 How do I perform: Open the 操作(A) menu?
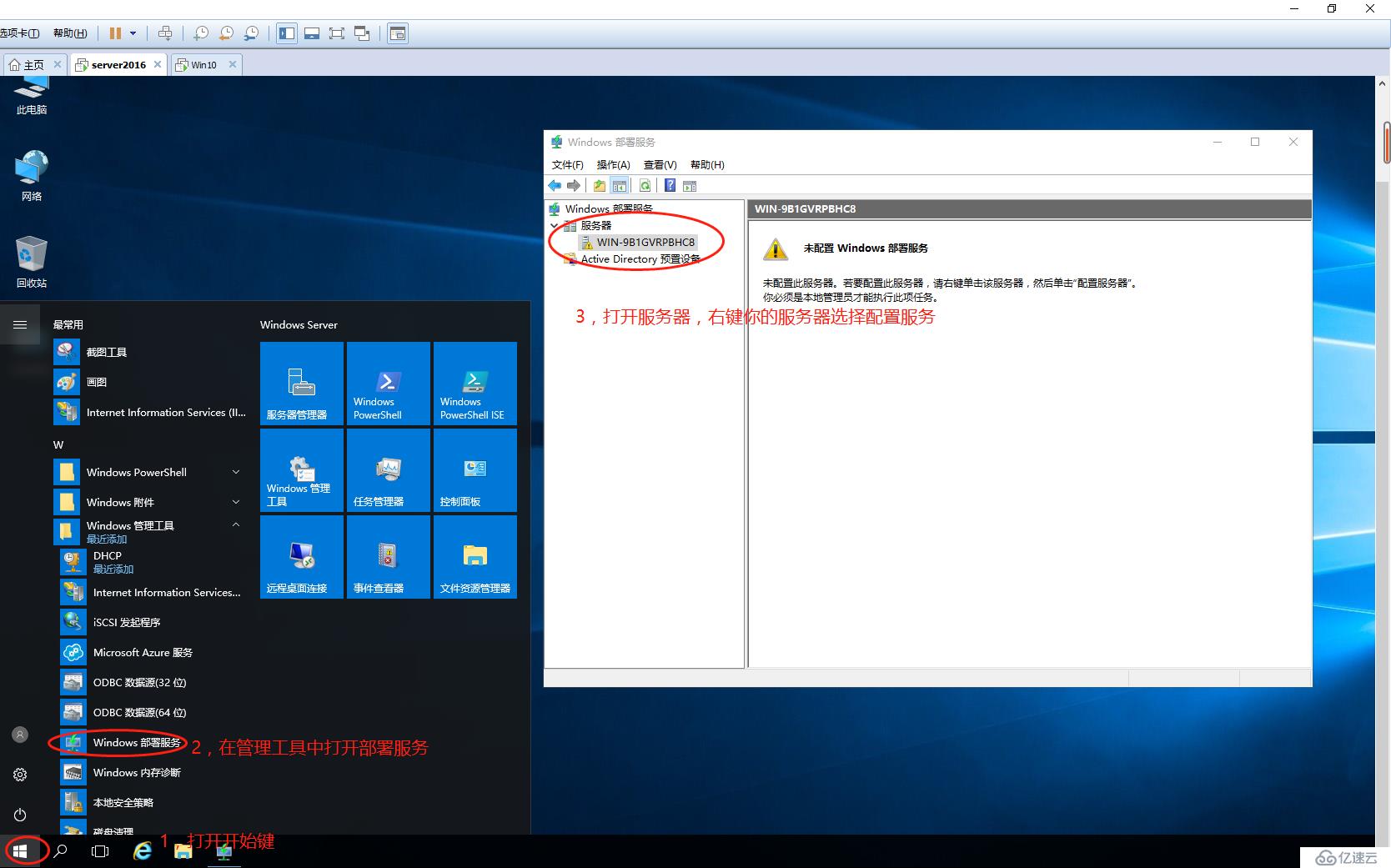coord(614,165)
